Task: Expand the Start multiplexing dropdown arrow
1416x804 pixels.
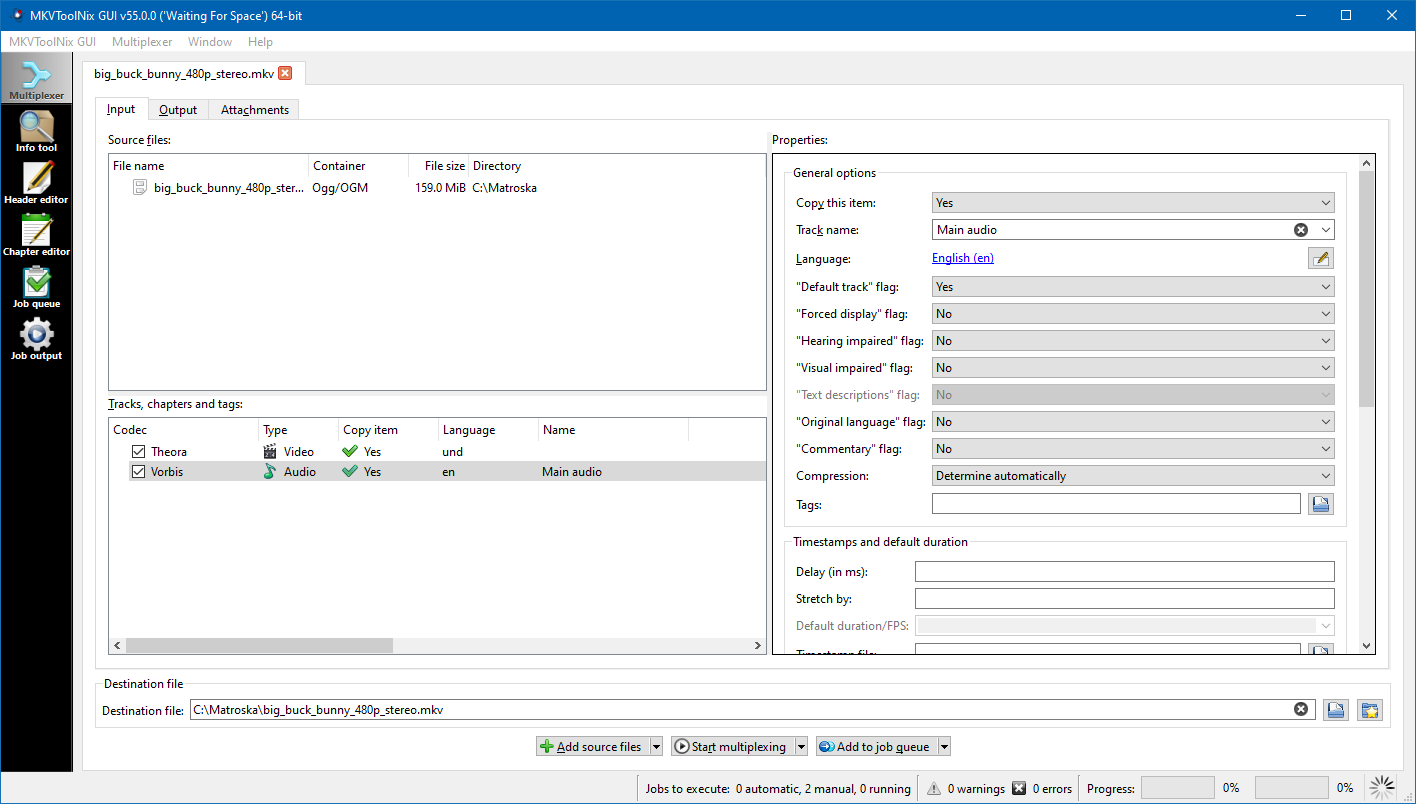Action: click(x=801, y=745)
